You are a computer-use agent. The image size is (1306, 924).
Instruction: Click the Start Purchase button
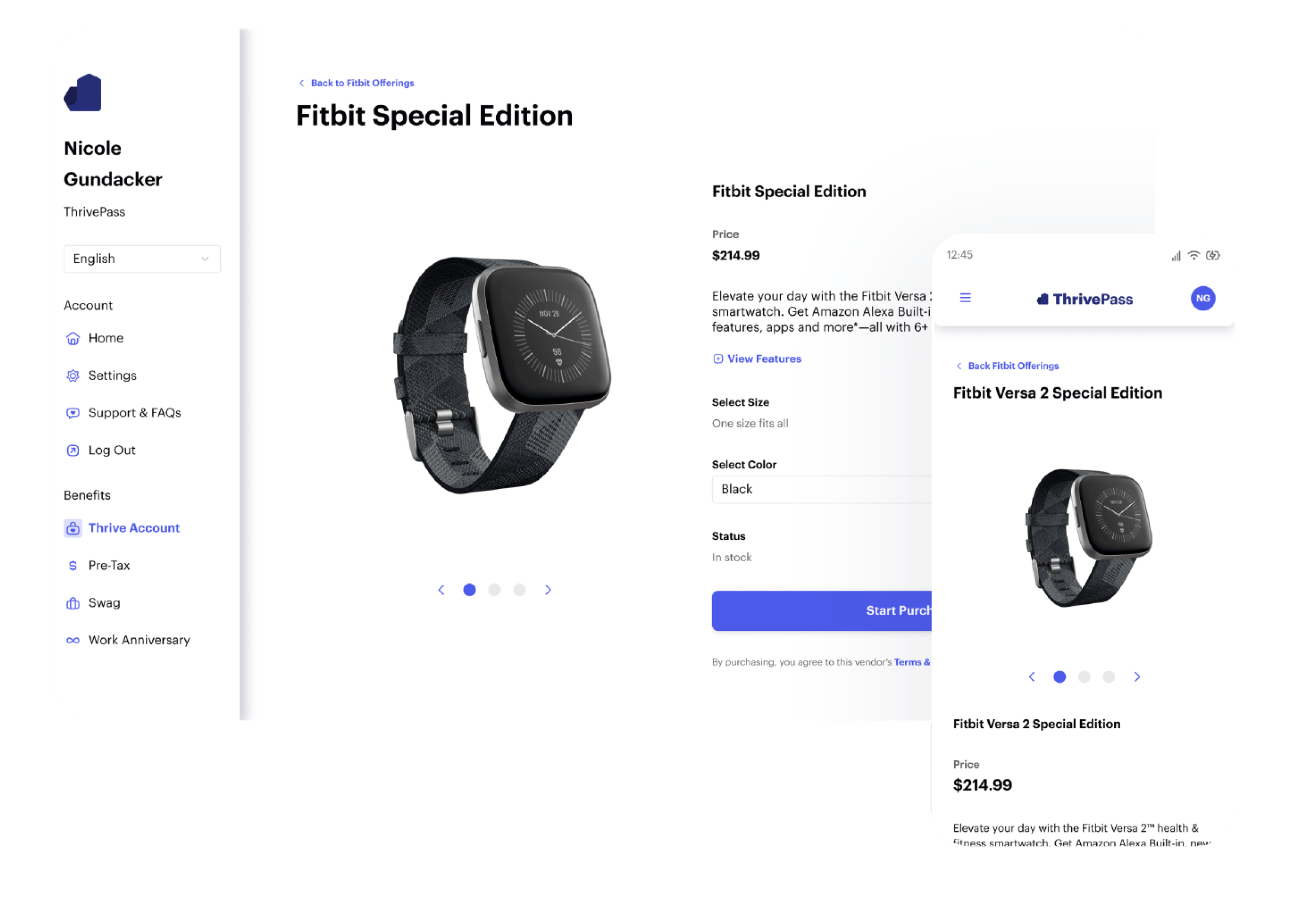tap(822, 611)
